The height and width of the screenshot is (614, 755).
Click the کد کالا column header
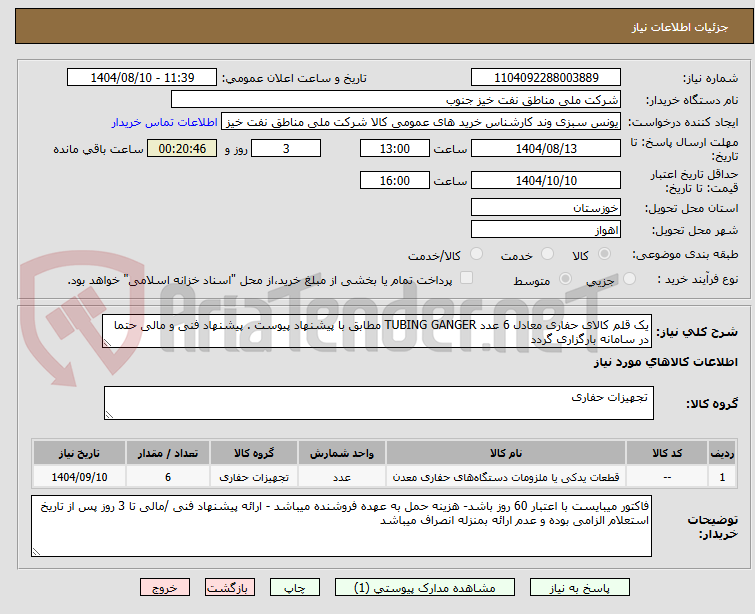point(667,453)
